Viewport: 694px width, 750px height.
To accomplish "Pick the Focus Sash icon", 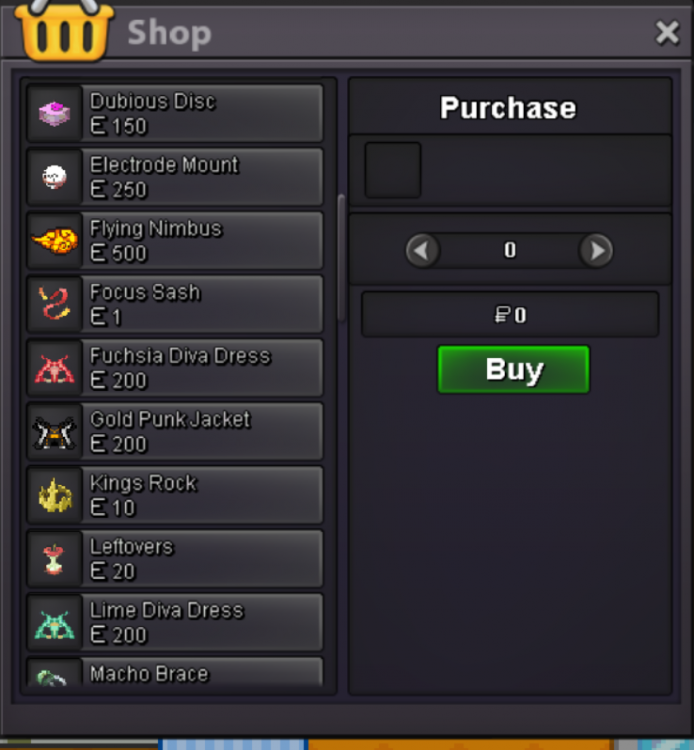I will 54,303.
